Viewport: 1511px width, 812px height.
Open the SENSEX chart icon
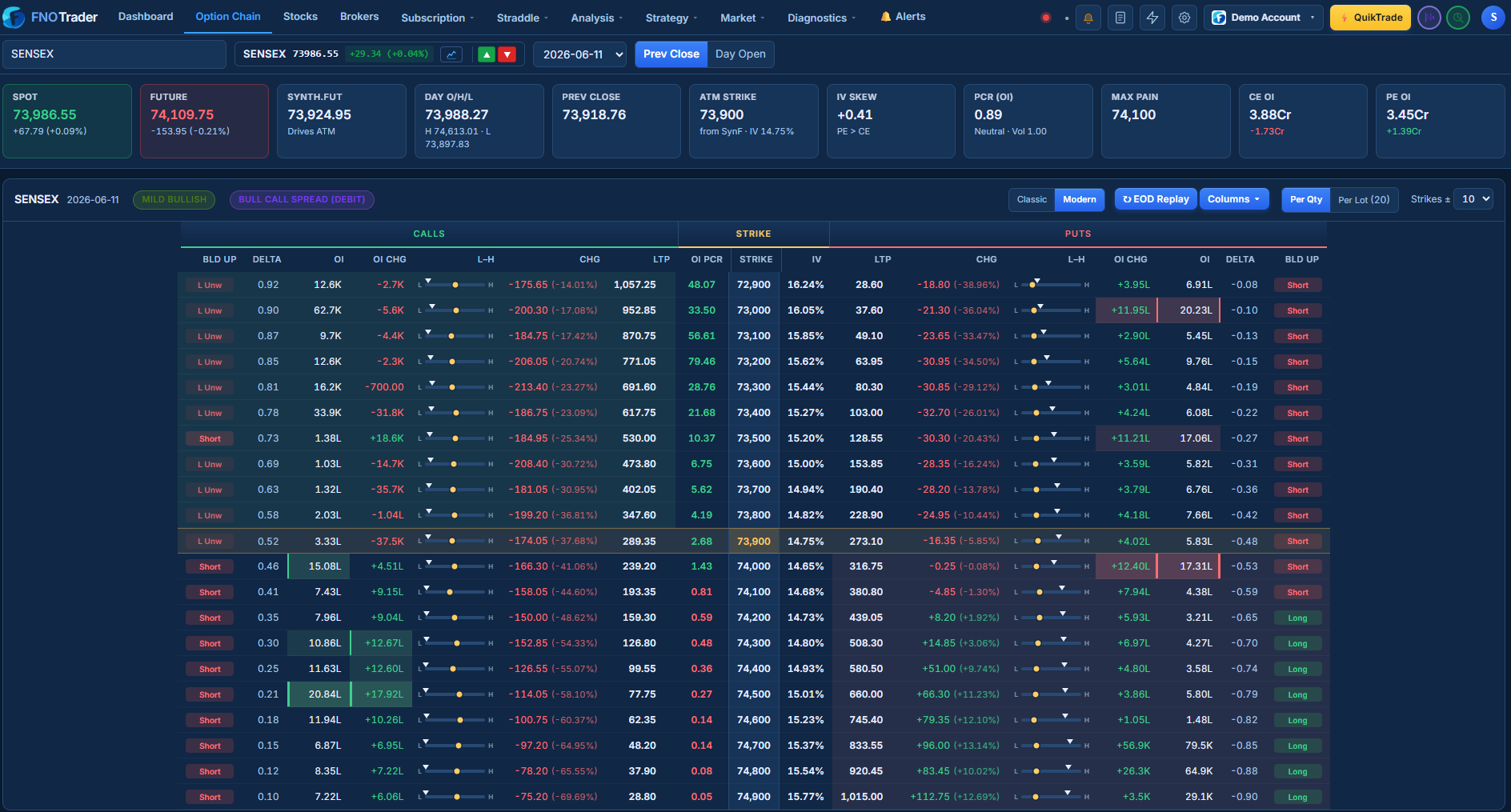point(451,54)
